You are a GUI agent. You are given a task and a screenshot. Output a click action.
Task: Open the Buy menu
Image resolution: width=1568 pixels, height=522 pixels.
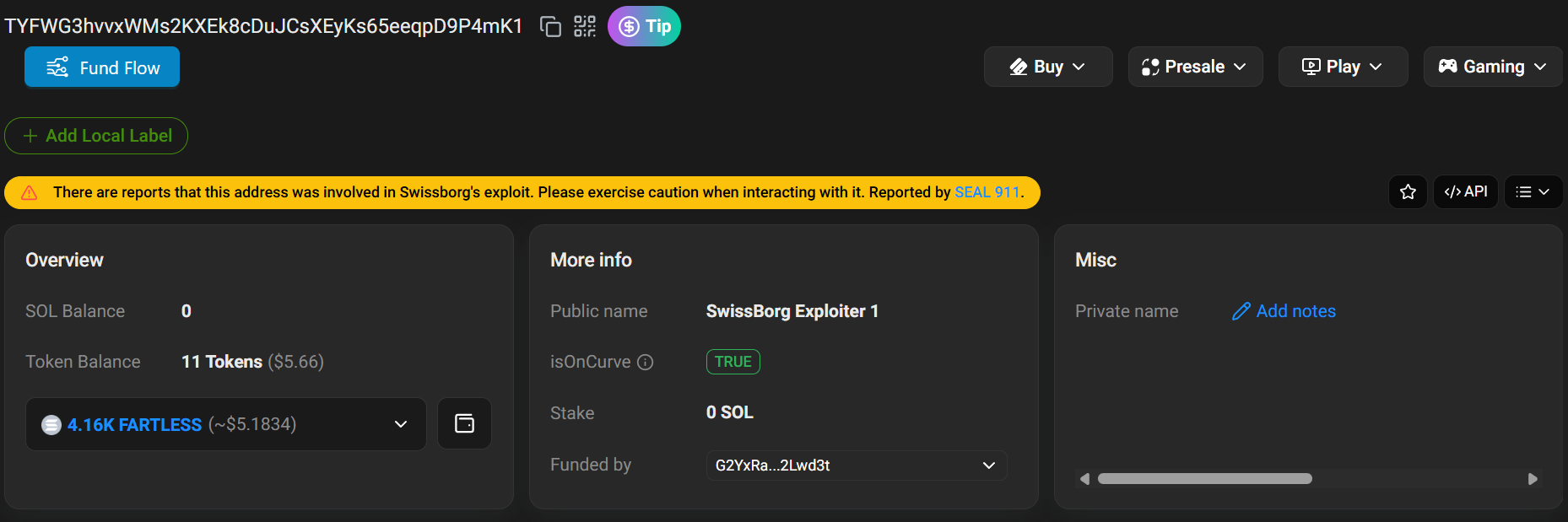(1048, 67)
